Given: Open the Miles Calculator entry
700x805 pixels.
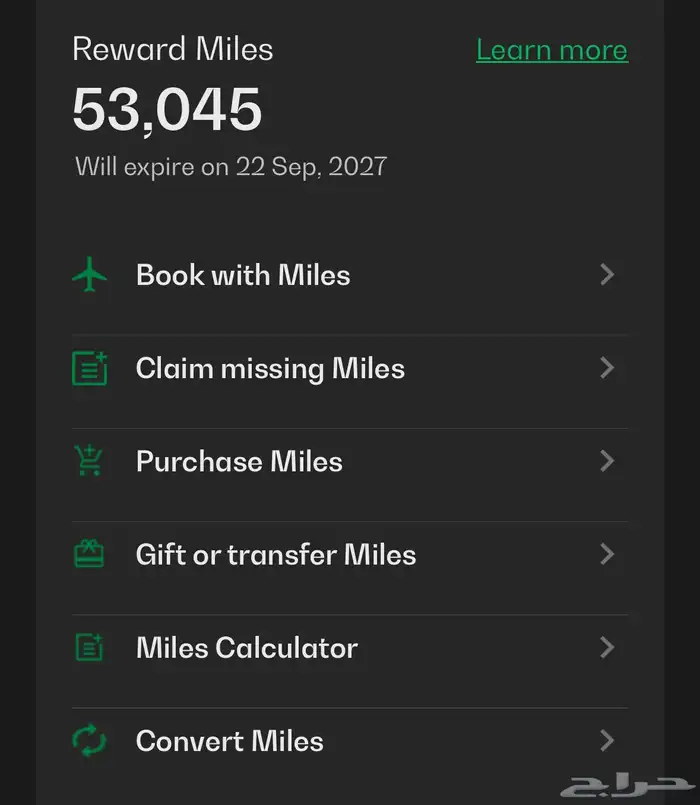Looking at the screenshot, I should [247, 647].
